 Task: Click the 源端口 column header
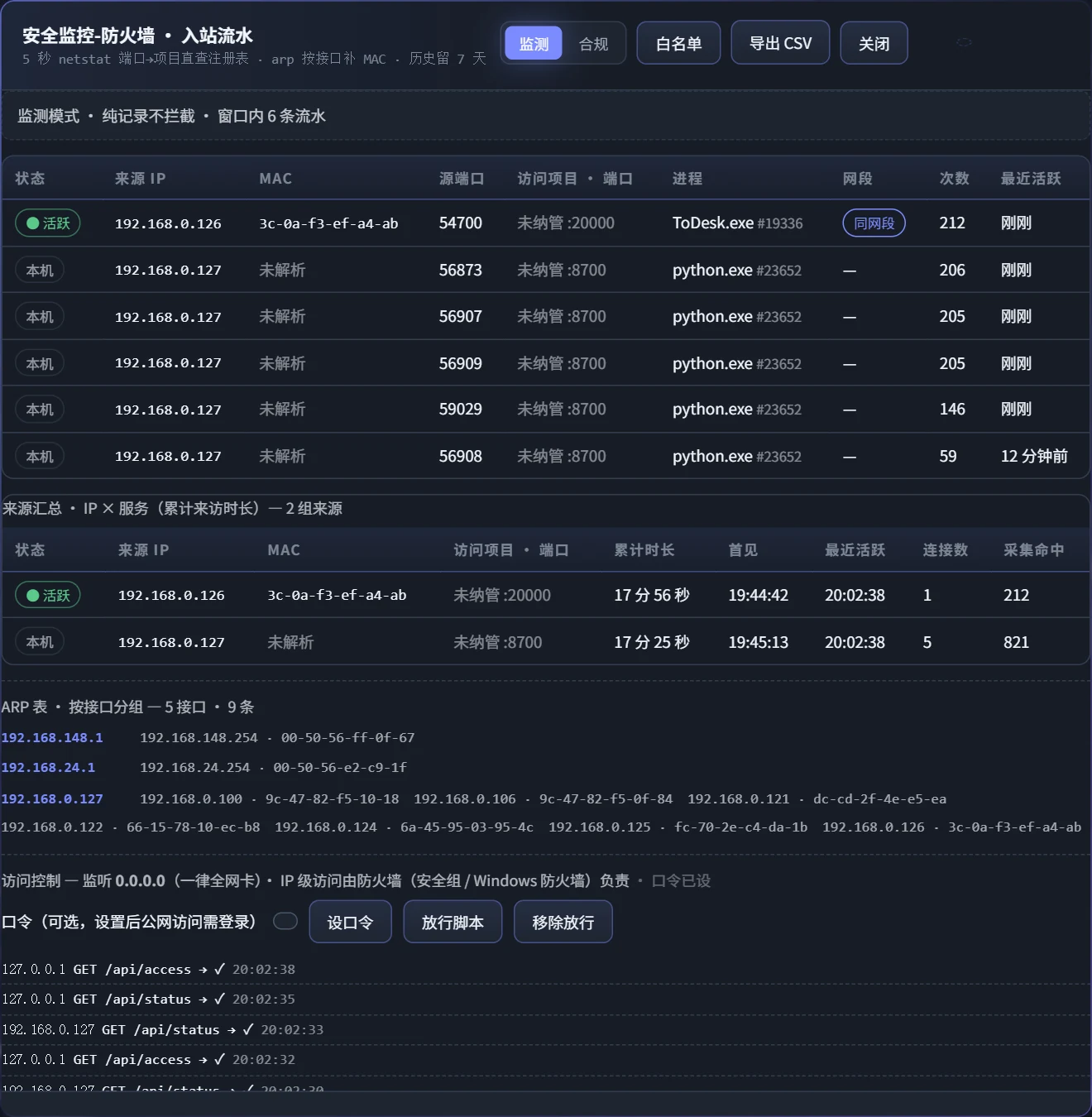(462, 179)
